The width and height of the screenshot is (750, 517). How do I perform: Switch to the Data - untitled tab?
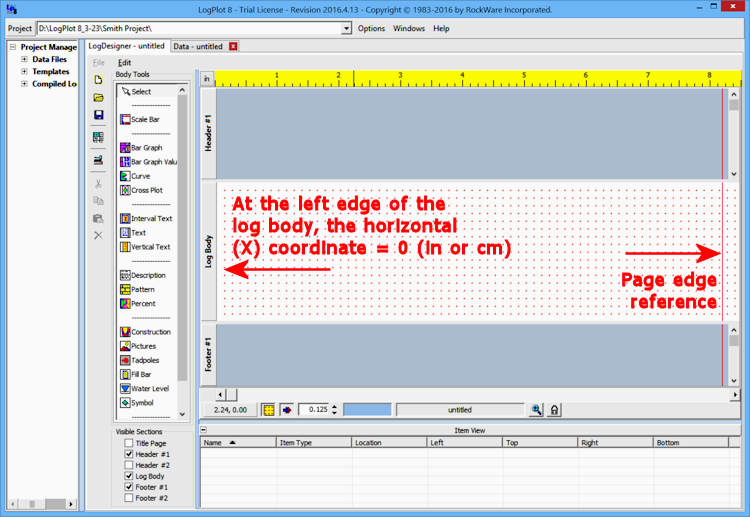(x=197, y=46)
